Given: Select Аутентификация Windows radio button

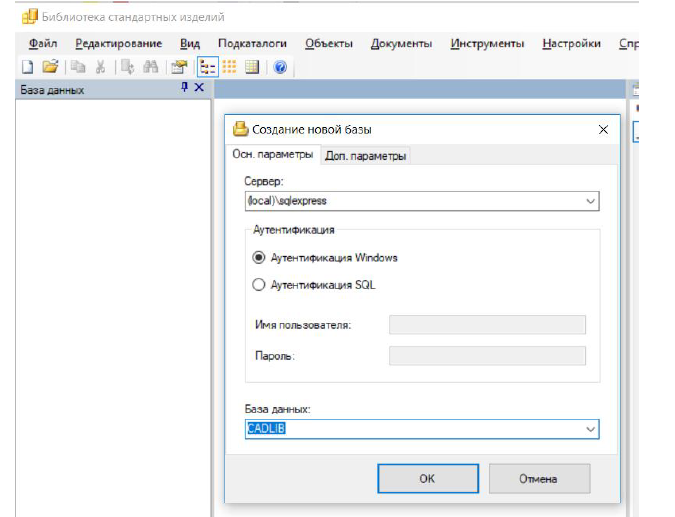Looking at the screenshot, I should 258,258.
